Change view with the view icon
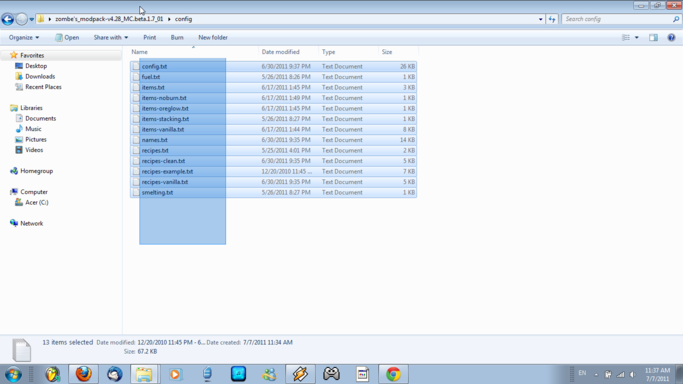 click(626, 37)
